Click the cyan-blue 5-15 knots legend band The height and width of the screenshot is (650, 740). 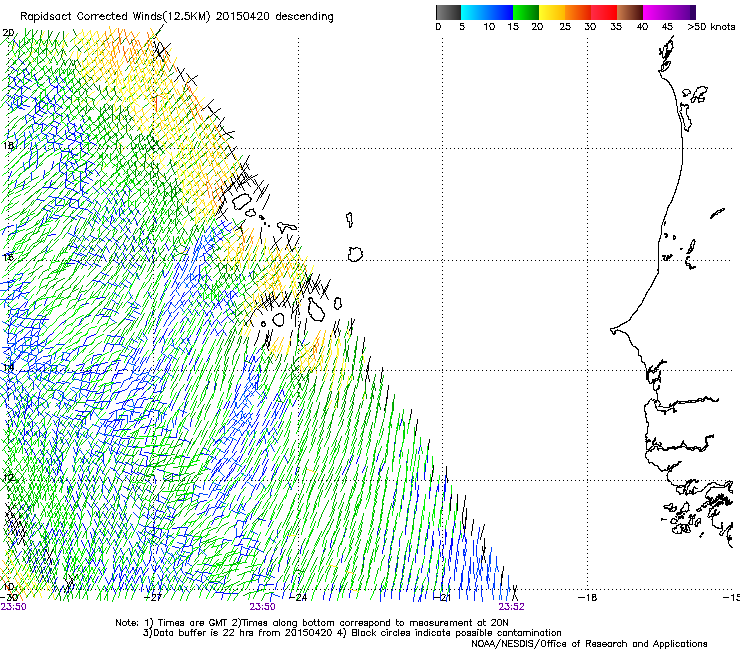coord(487,12)
